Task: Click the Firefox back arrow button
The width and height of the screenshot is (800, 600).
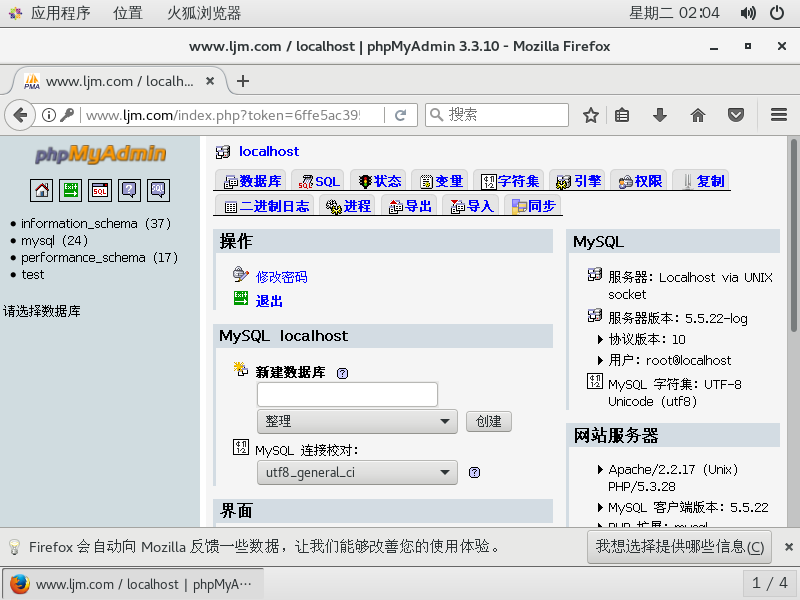Action: (20, 115)
